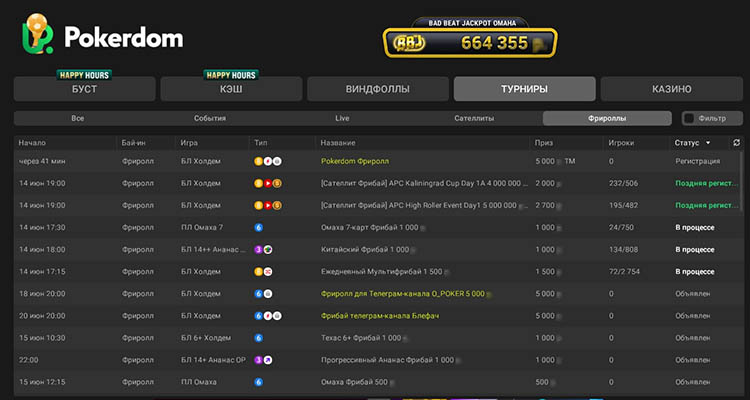Go to the КАЗИНО section
The width and height of the screenshot is (750, 400).
coord(672,89)
